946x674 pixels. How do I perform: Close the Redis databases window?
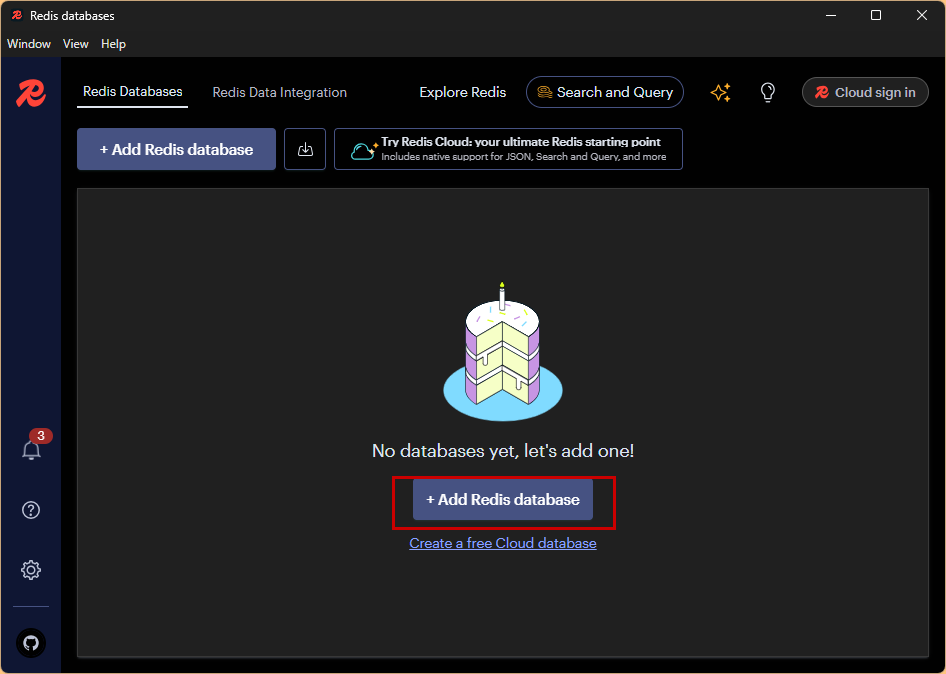tap(922, 16)
